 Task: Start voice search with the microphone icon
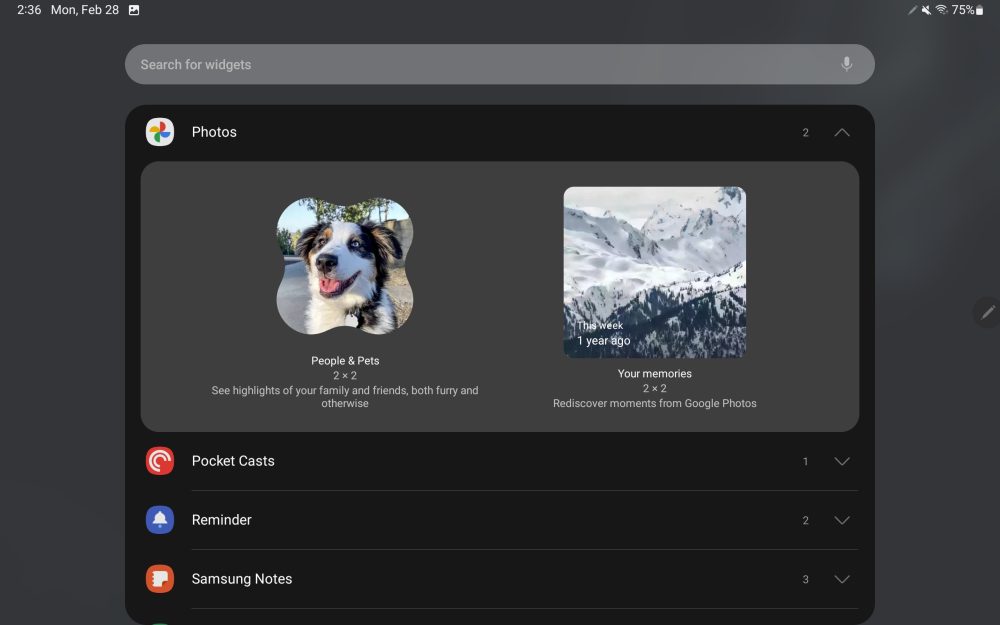pos(846,63)
